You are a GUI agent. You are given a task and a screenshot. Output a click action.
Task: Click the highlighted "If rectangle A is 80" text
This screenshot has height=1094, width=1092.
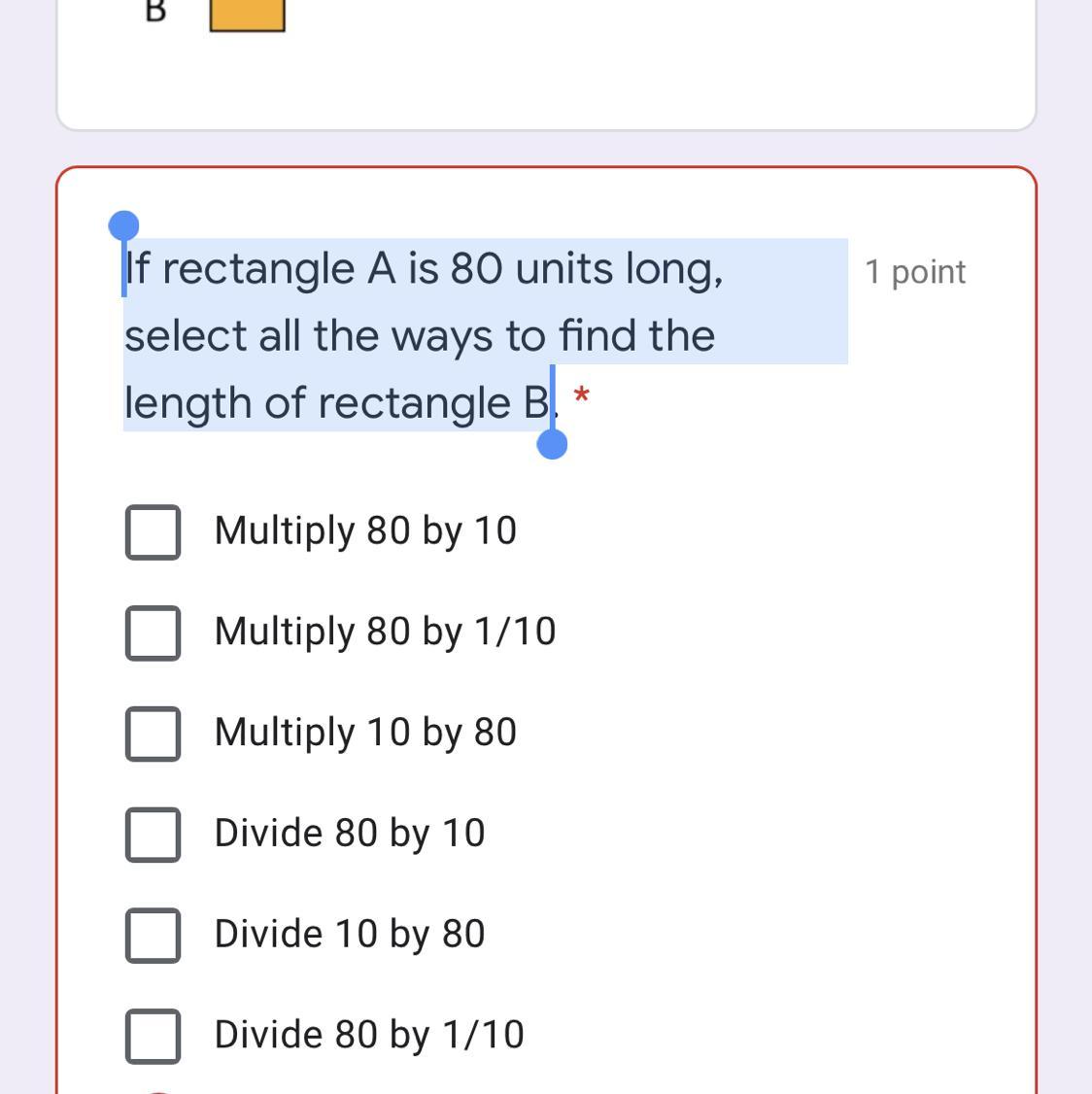pyautogui.click(x=313, y=268)
